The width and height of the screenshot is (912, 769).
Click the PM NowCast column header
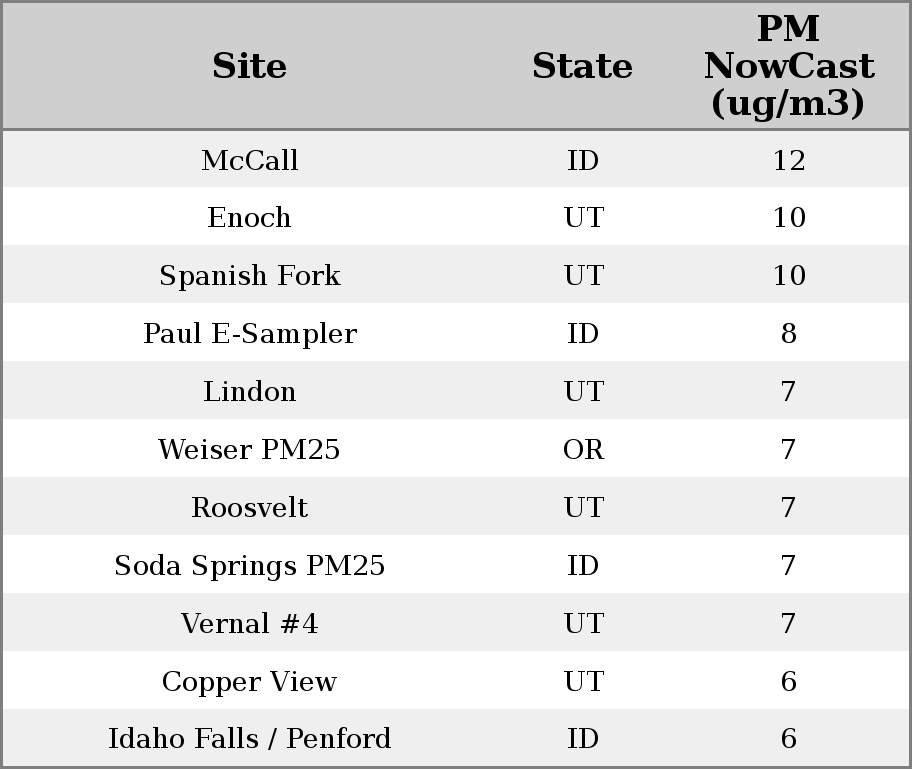tap(788, 67)
